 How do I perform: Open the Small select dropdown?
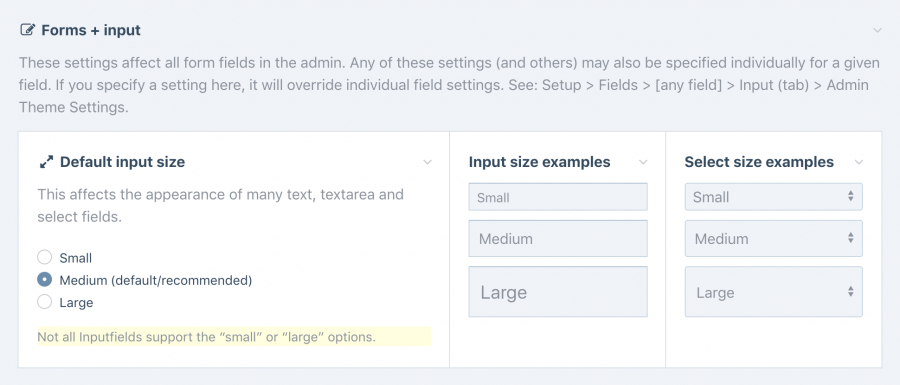pos(773,197)
